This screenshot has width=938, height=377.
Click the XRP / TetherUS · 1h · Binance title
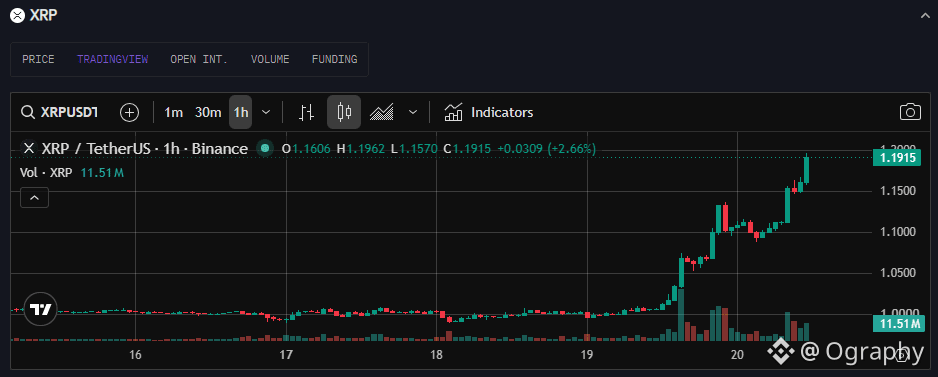tap(145, 148)
